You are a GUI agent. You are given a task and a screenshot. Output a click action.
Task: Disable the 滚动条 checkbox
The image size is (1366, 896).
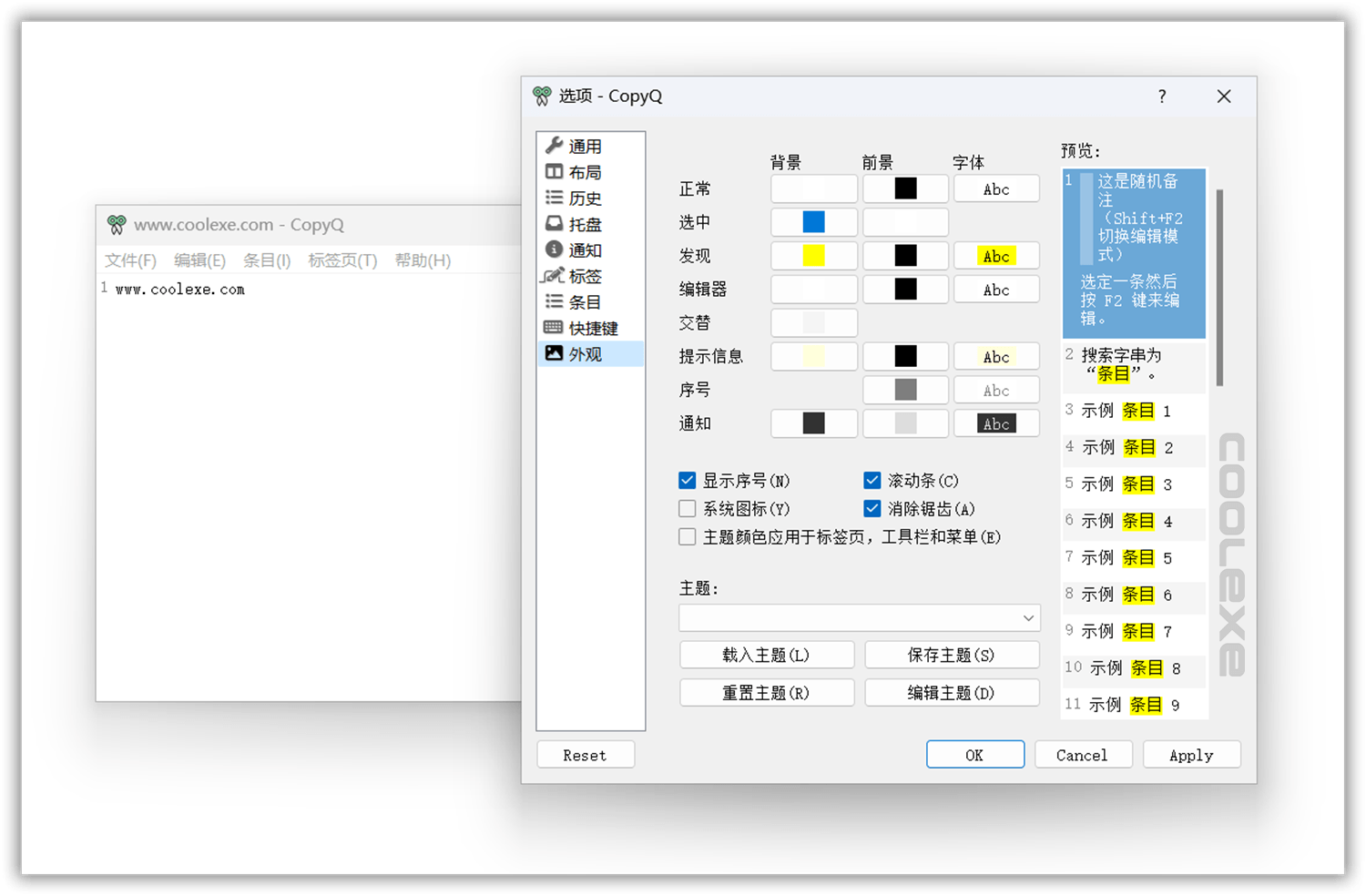[872, 480]
